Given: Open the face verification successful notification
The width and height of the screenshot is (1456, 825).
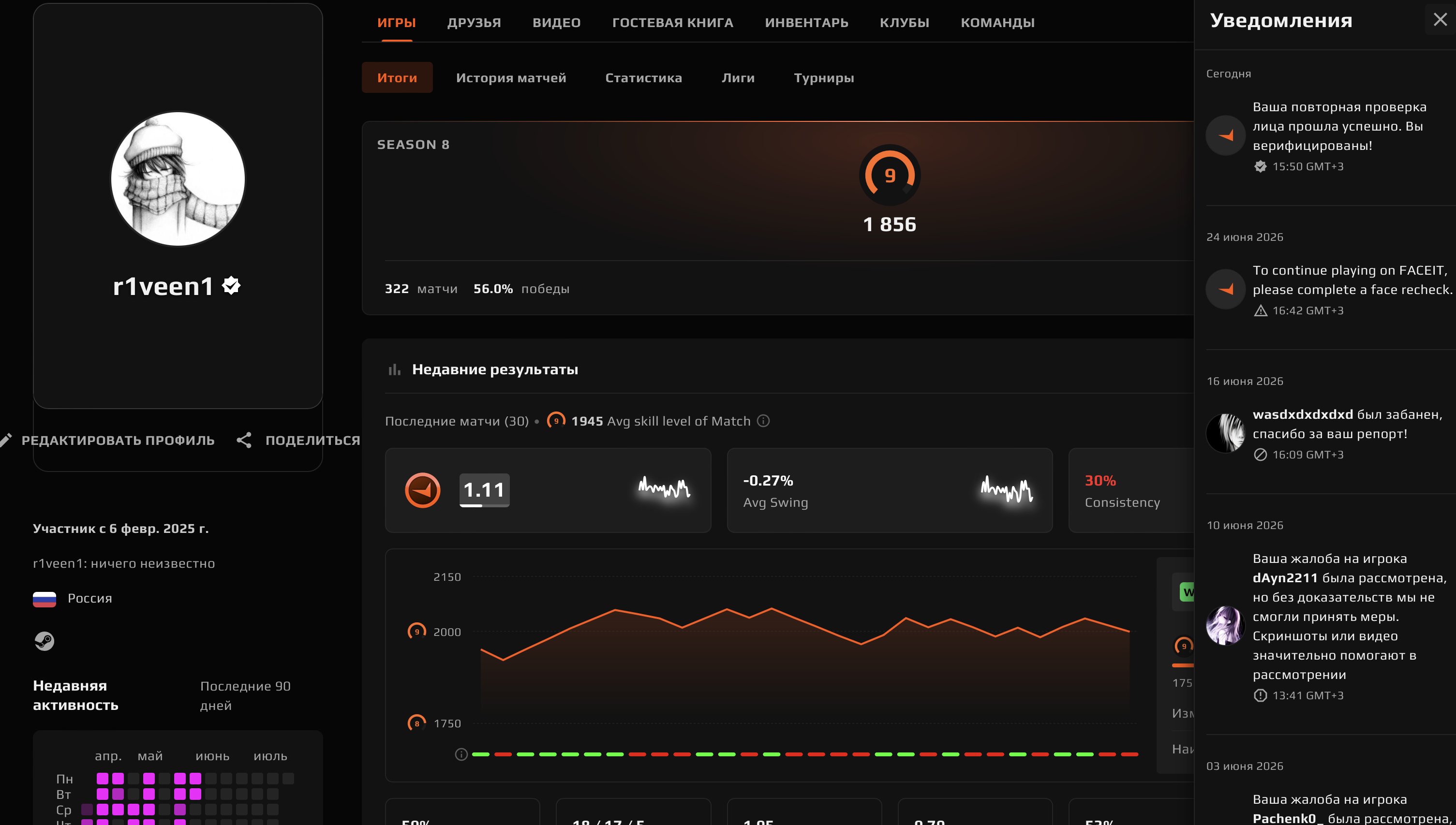Looking at the screenshot, I should click(x=1330, y=136).
